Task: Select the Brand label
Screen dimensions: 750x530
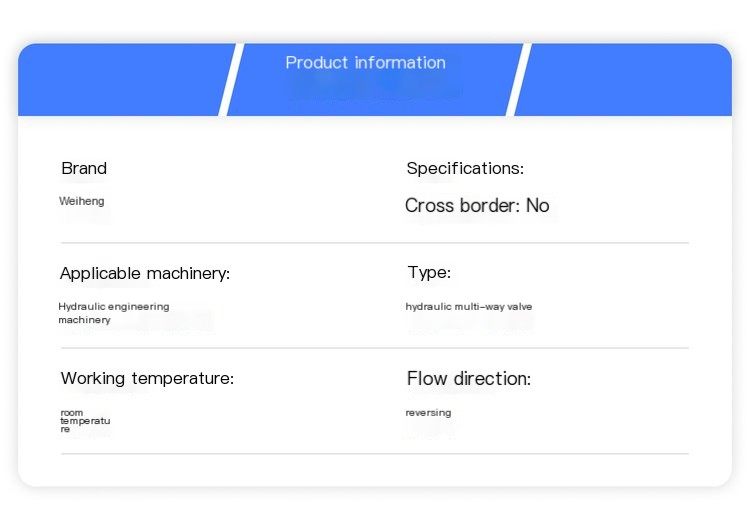Action: coord(84,168)
